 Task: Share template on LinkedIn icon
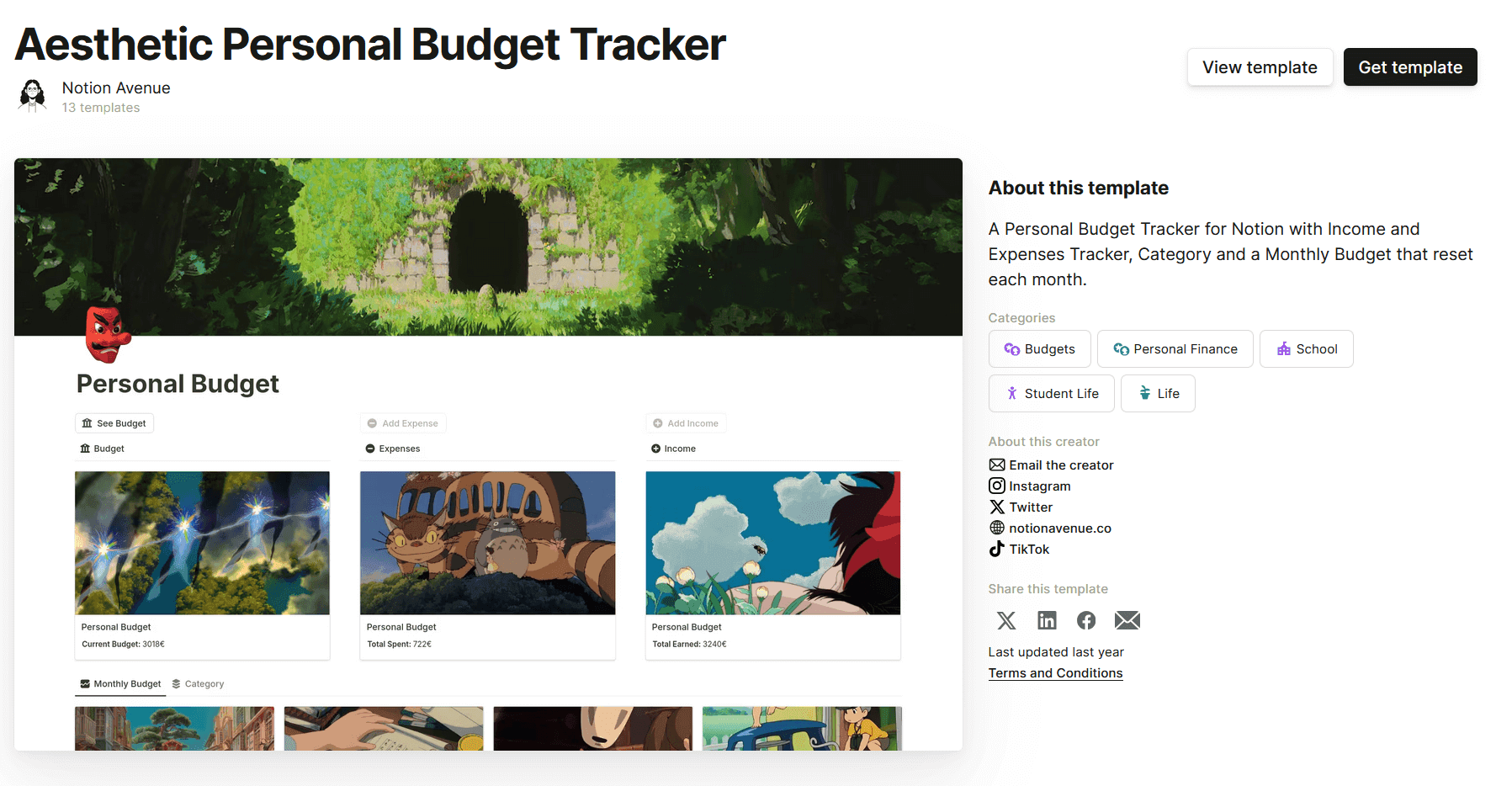[x=1047, y=620]
